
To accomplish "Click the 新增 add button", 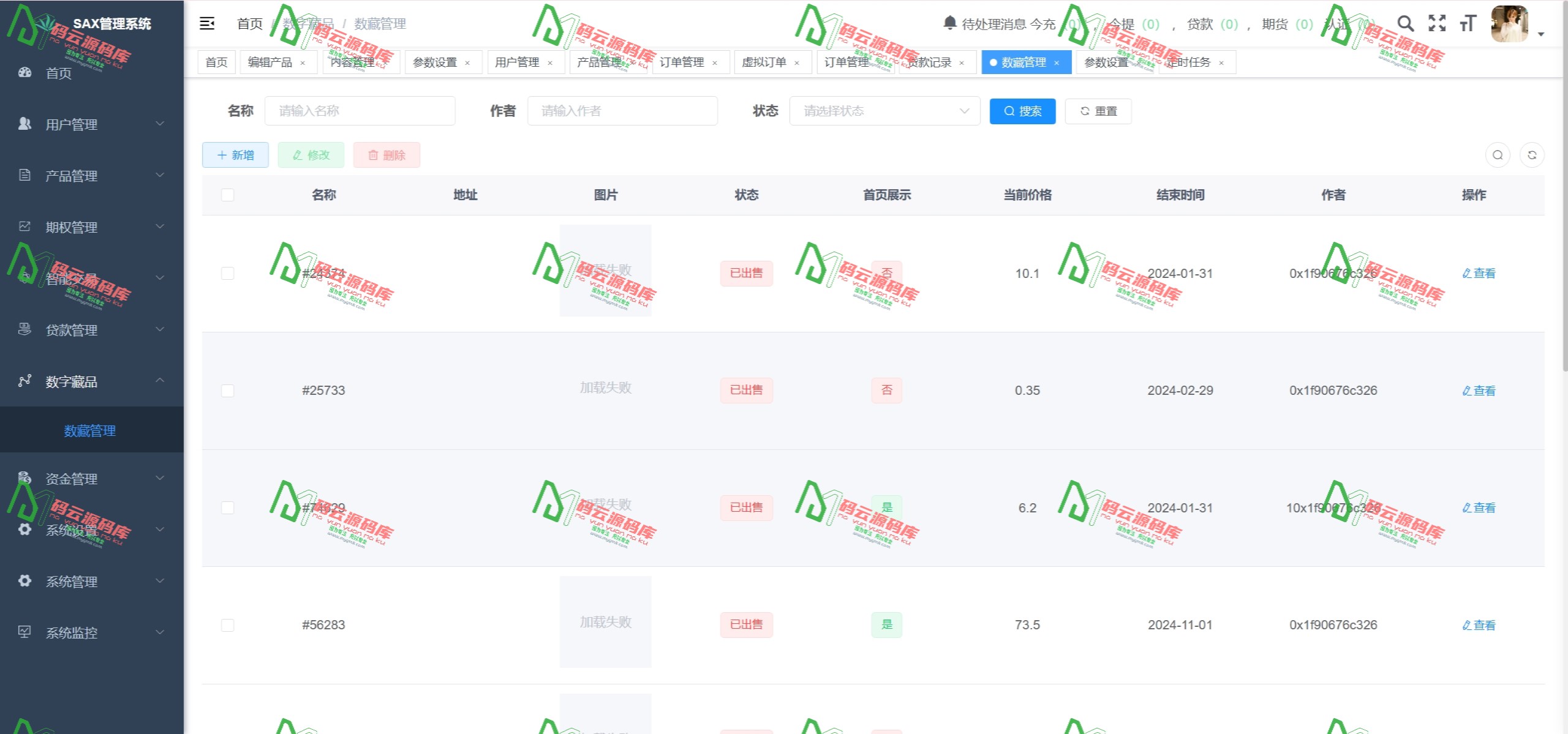I will 235,155.
